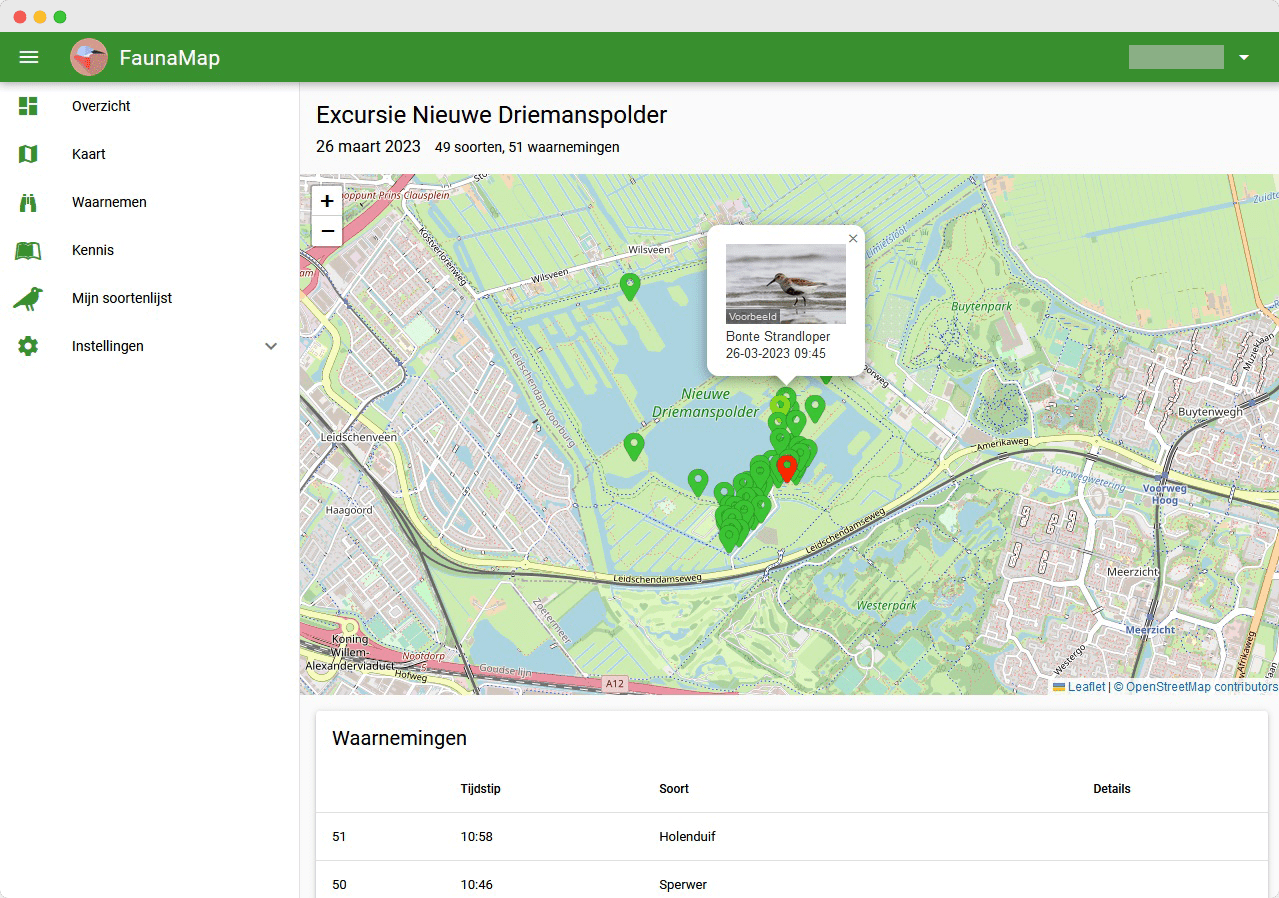
Task: Zoom in on the map
Action: [326, 200]
